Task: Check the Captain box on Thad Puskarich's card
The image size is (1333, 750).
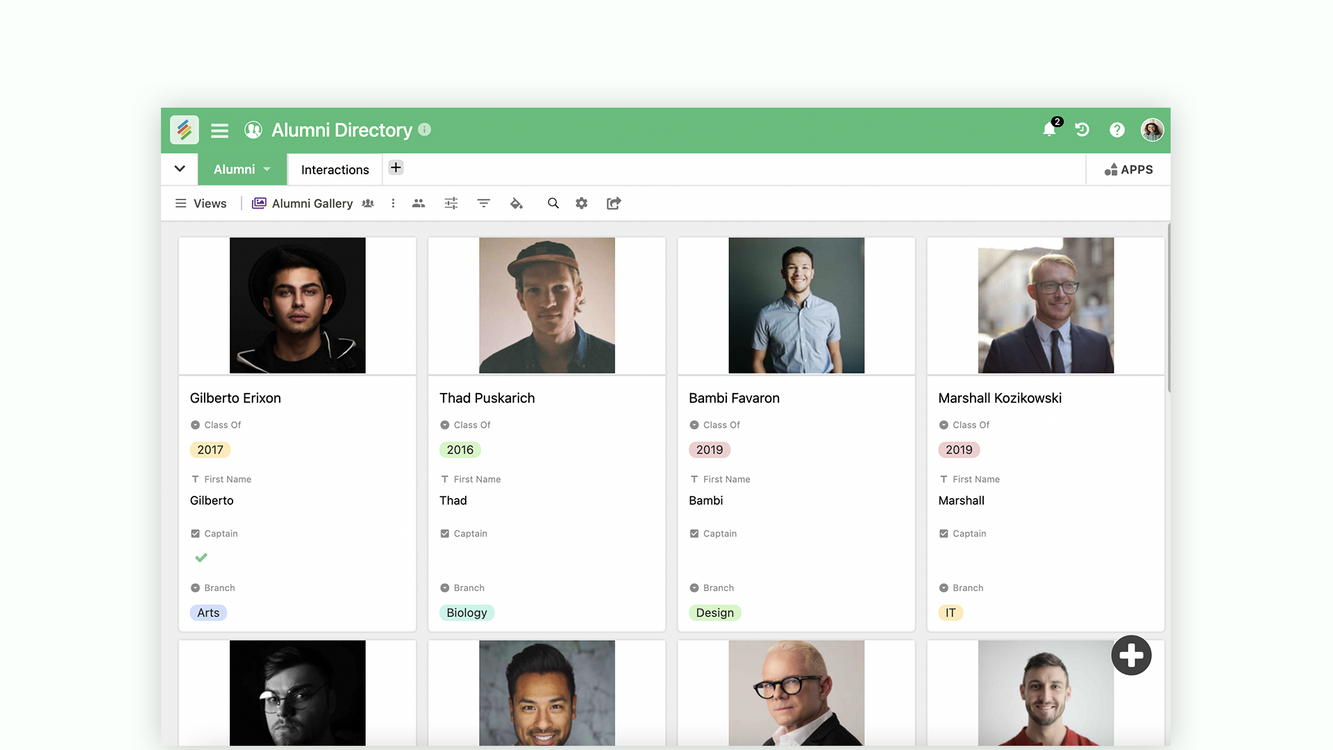Action: click(451, 557)
